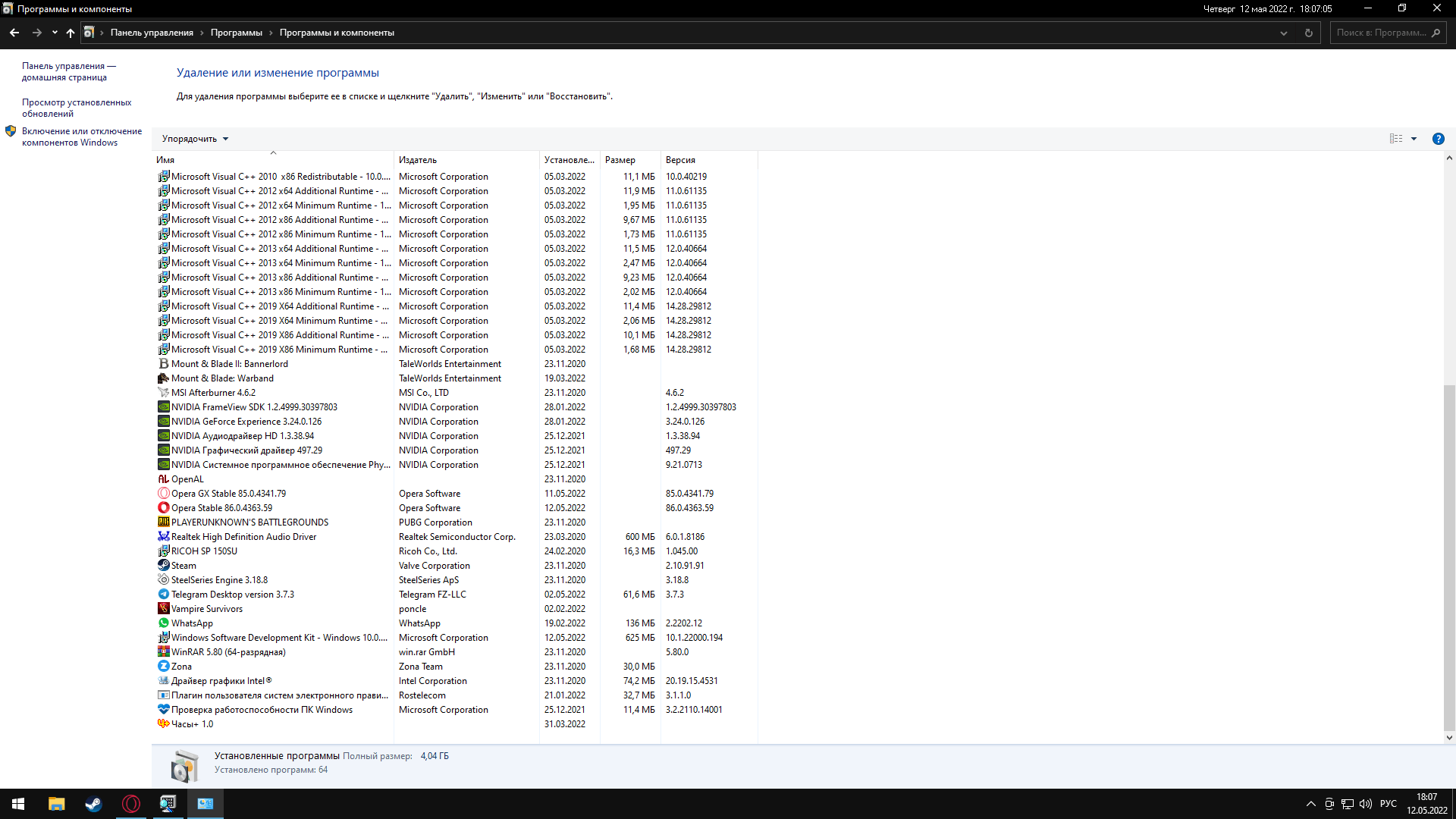Click the Vampire Survivors icon
Viewport: 1456px width, 819px height.
tap(163, 609)
